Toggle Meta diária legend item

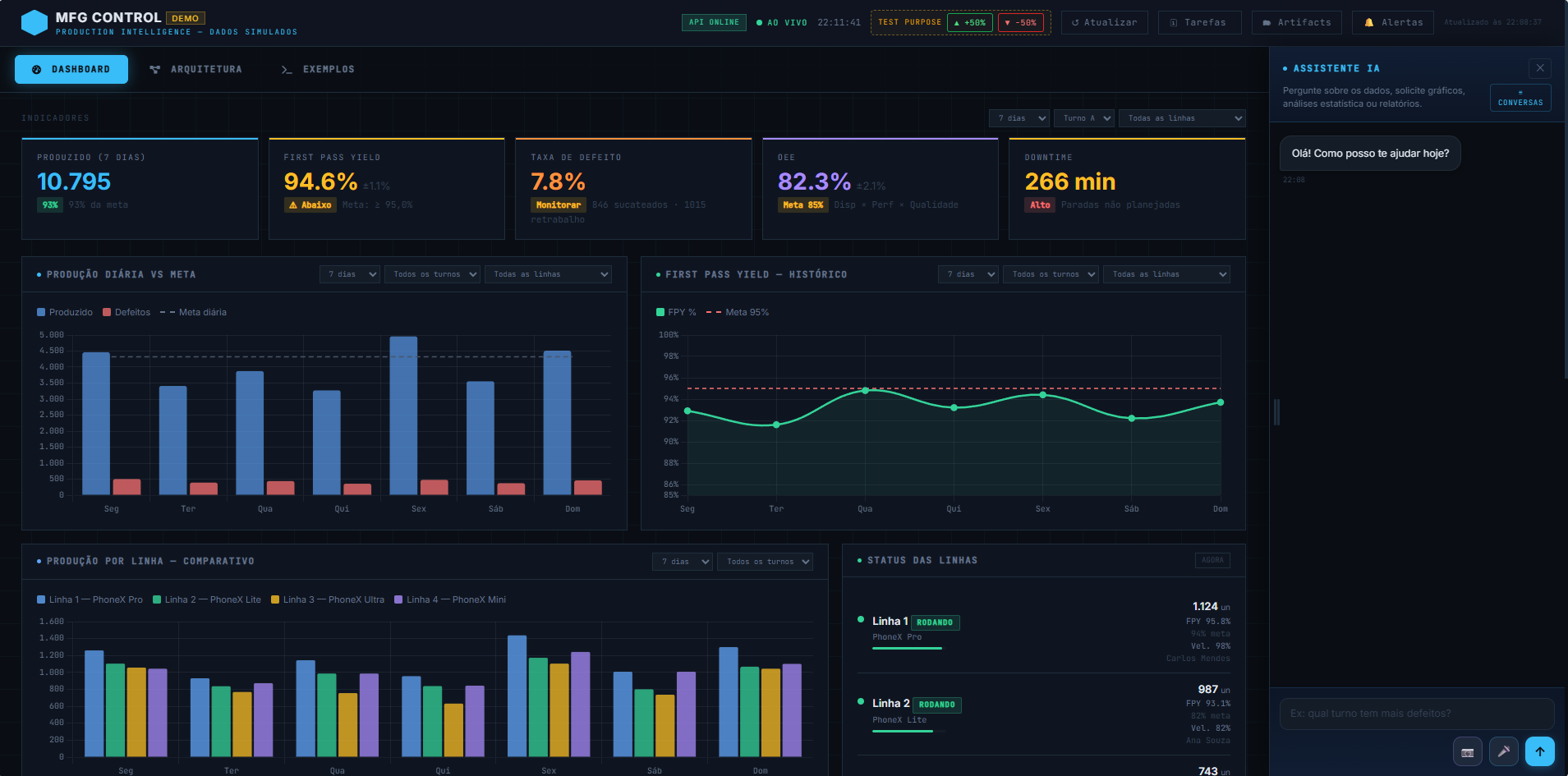[193, 312]
